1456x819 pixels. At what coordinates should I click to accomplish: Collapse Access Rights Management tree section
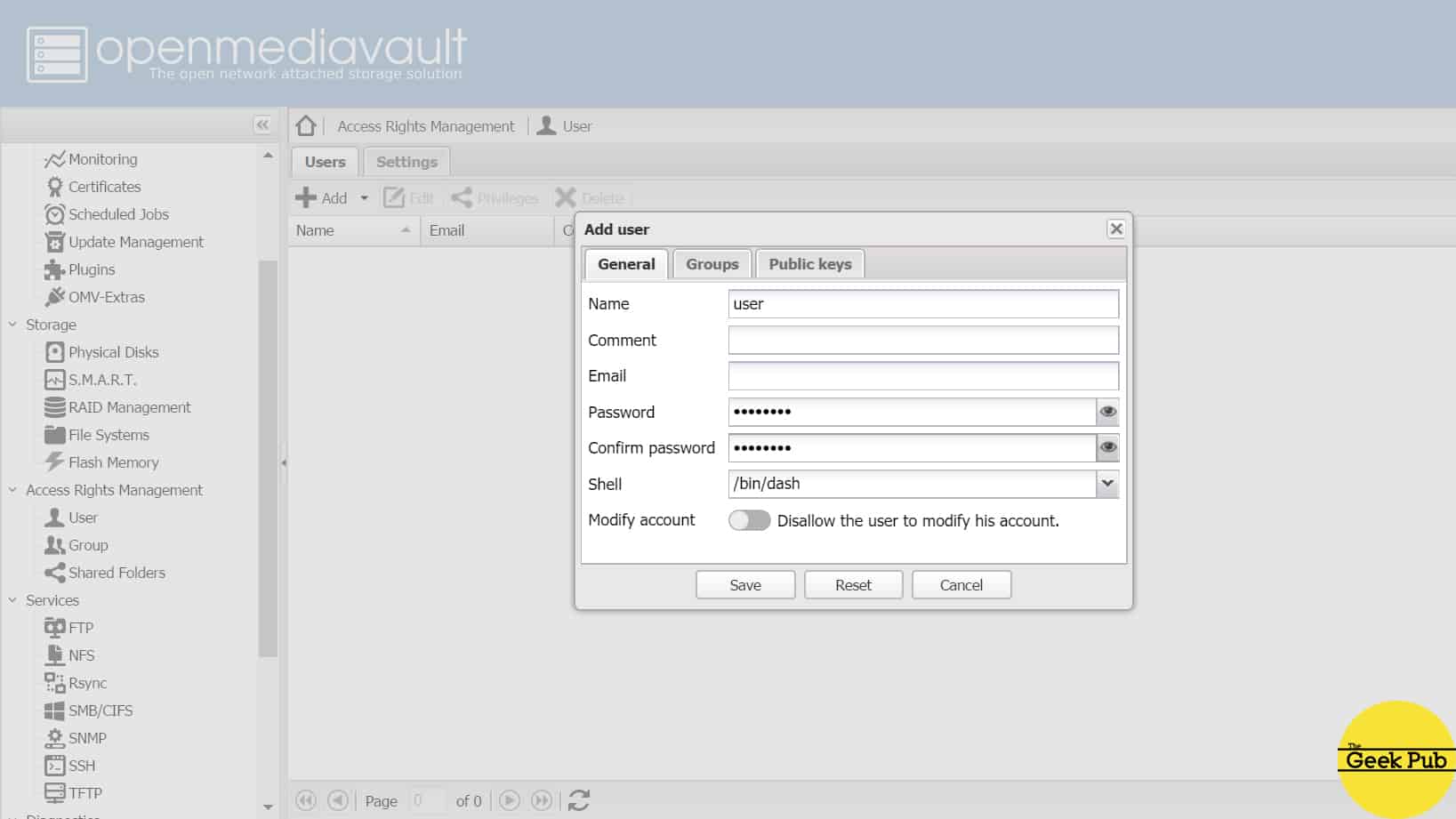pyautogui.click(x=12, y=490)
